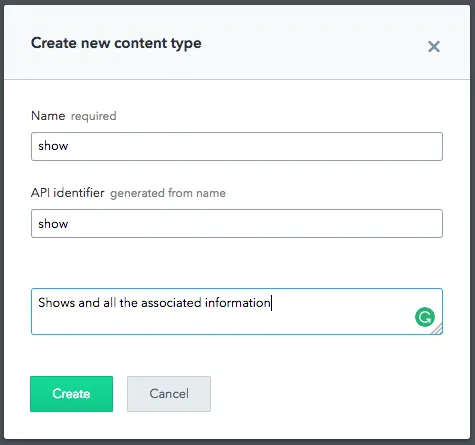
Task: Focus the Name input field
Action: [x=237, y=146]
